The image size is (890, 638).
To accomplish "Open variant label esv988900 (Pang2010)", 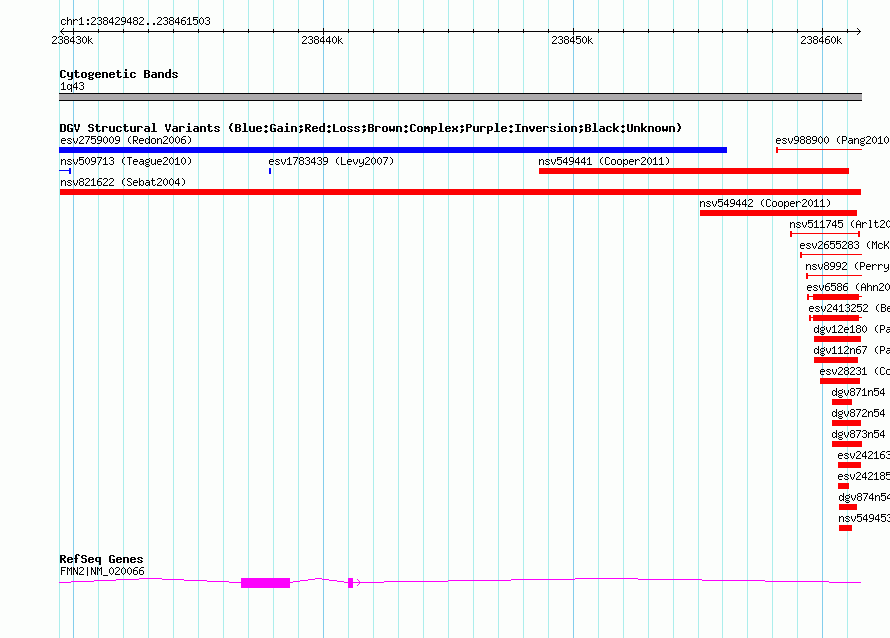I will pyautogui.click(x=832, y=140).
